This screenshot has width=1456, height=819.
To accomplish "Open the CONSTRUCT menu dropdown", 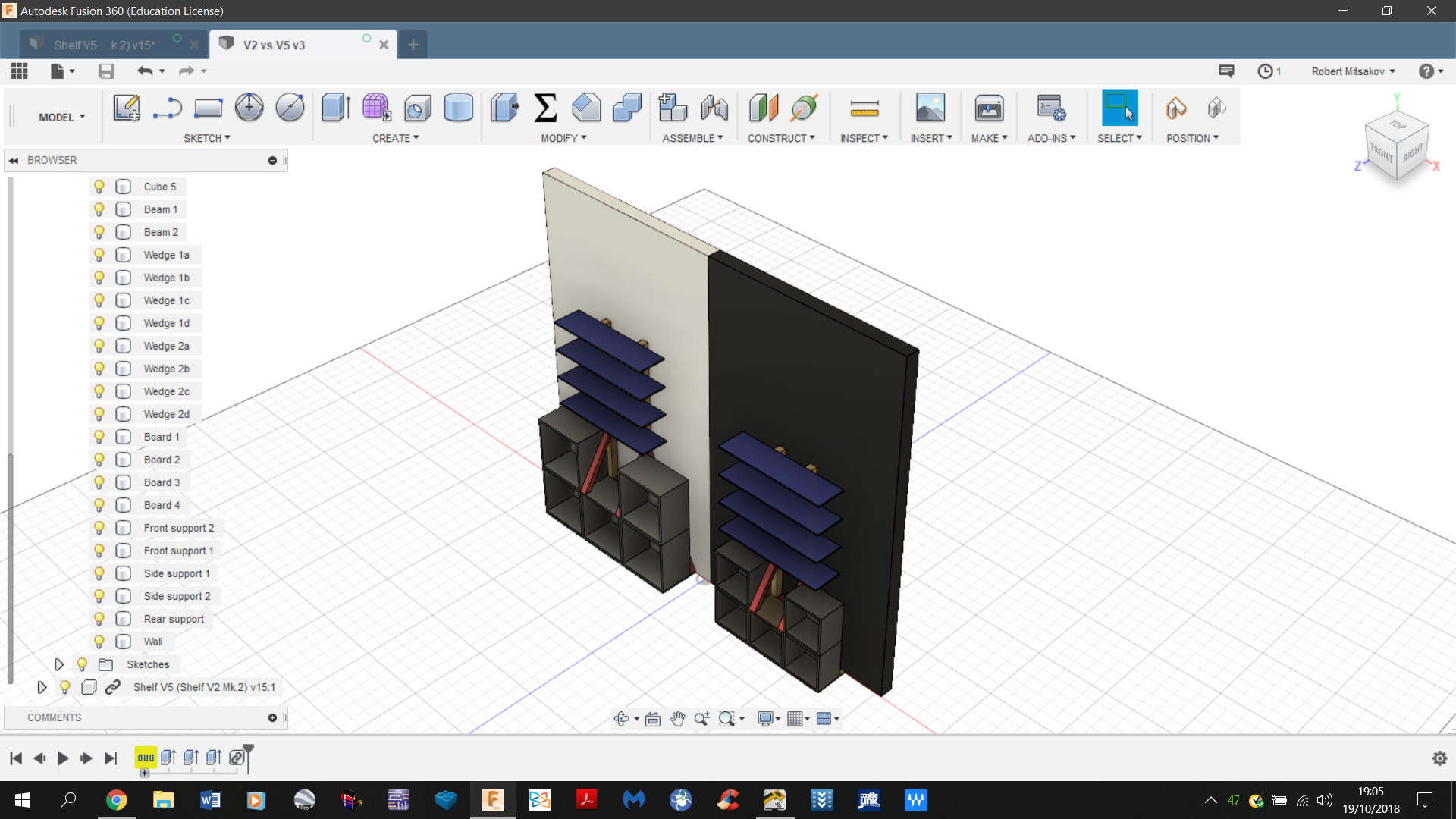I will coord(781,138).
